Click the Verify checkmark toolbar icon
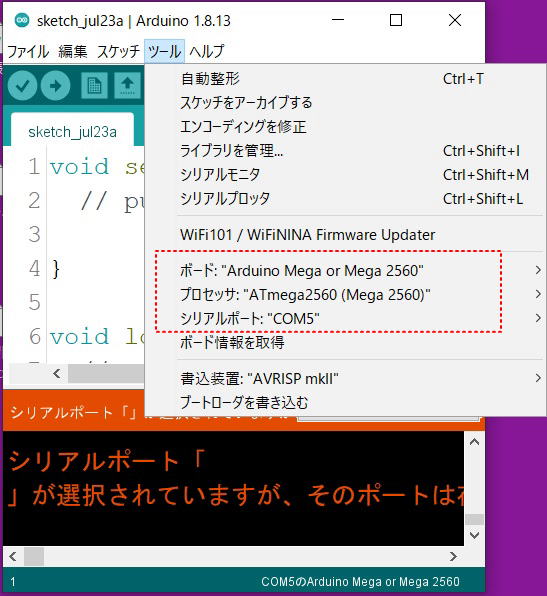Image resolution: width=547 pixels, height=596 pixels. (22, 86)
